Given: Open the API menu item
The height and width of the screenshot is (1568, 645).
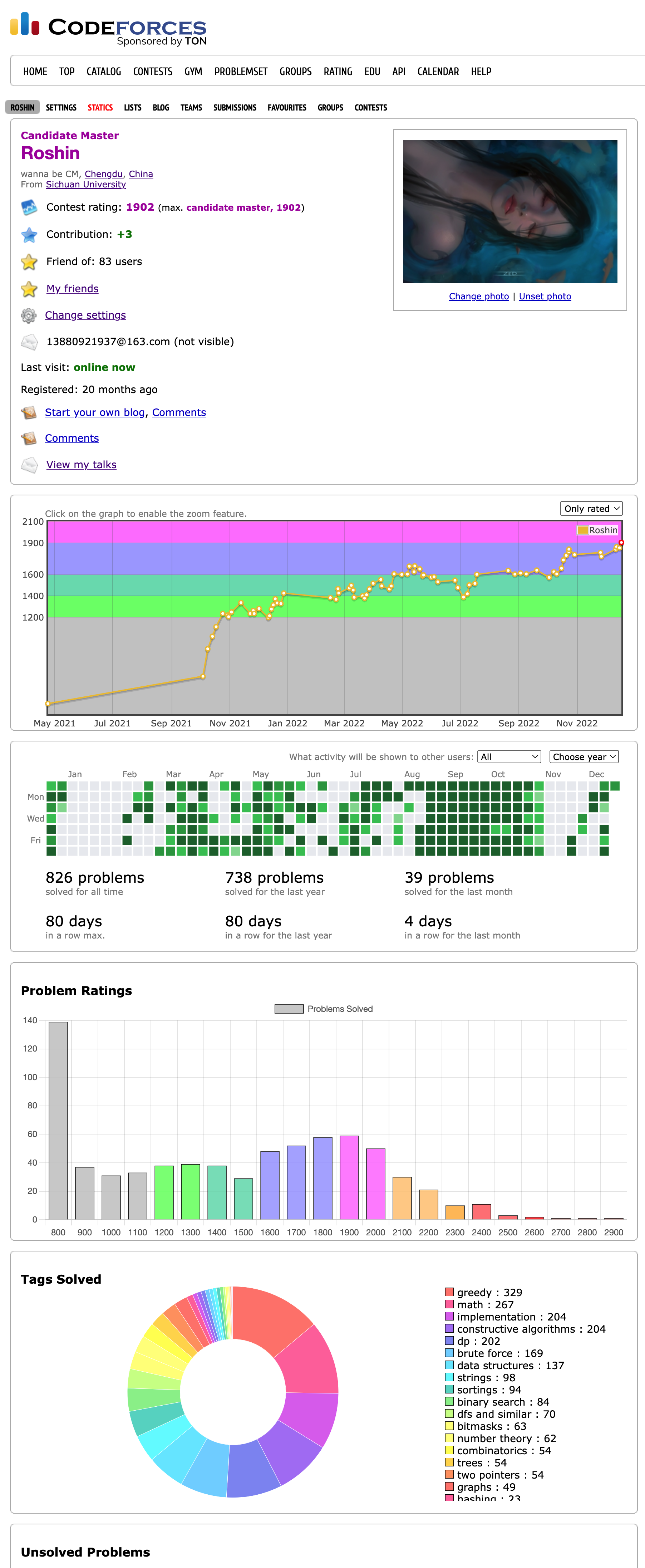Looking at the screenshot, I should [x=399, y=71].
